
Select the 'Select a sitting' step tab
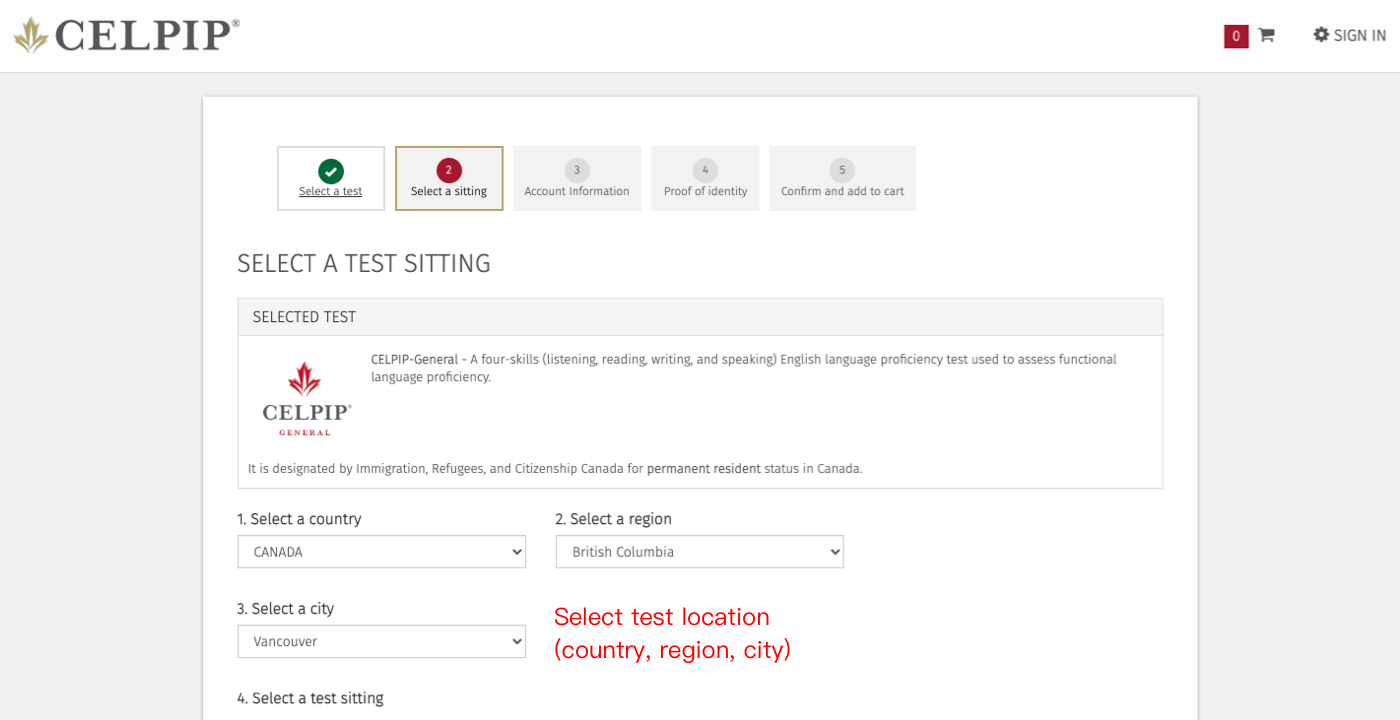[449, 192]
